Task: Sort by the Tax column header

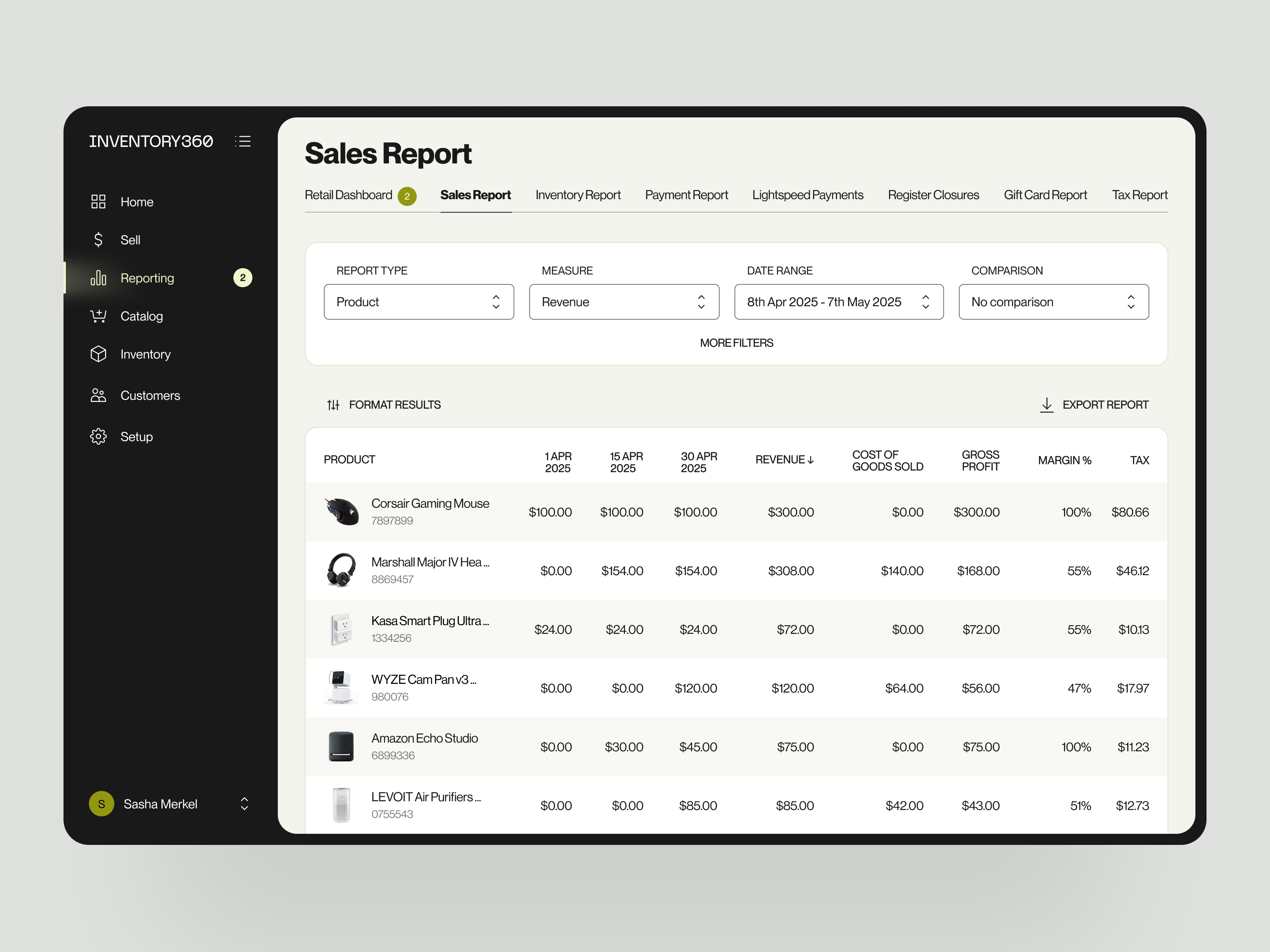Action: pos(1139,460)
